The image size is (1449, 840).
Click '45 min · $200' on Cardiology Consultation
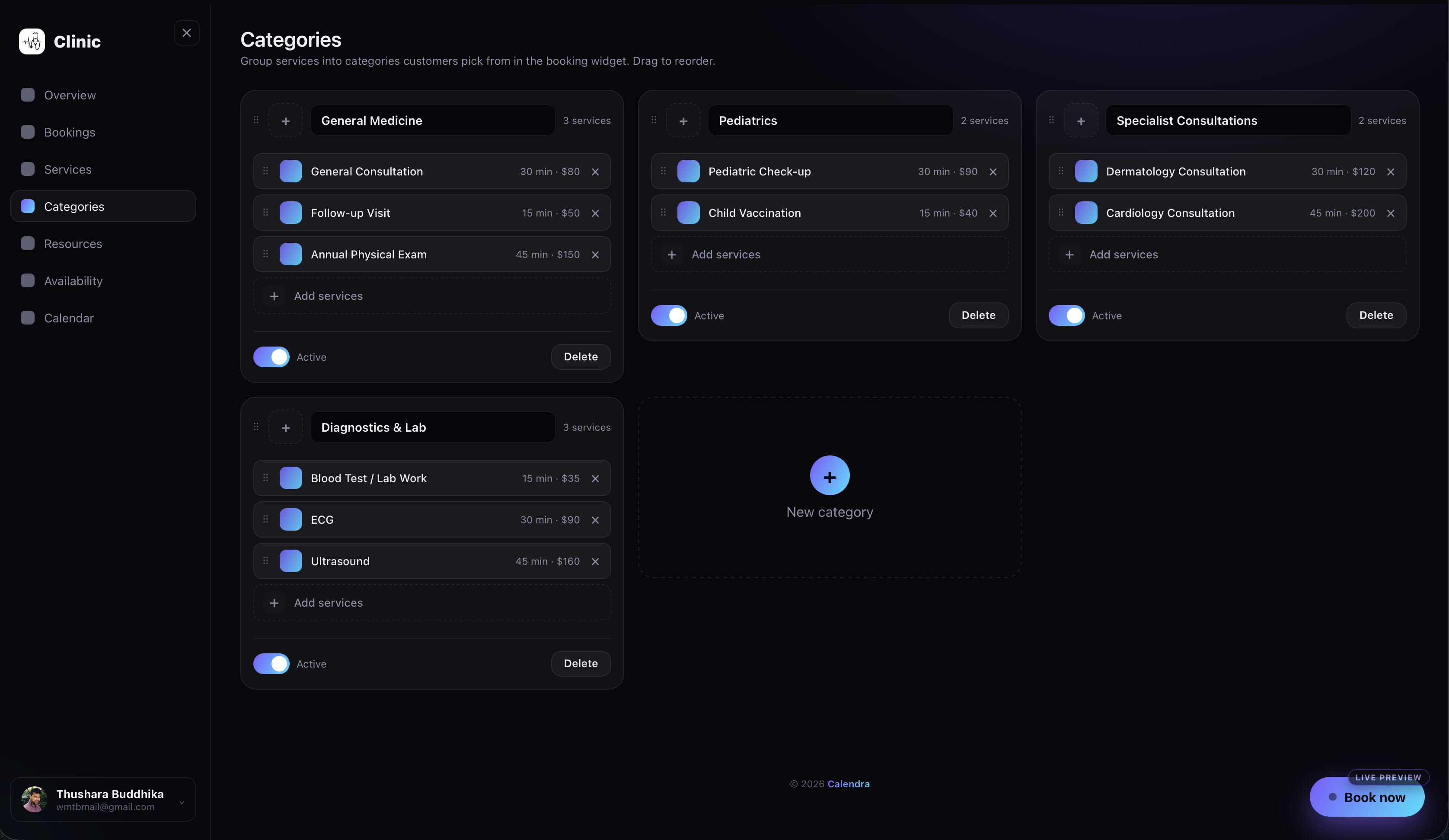pyautogui.click(x=1342, y=213)
